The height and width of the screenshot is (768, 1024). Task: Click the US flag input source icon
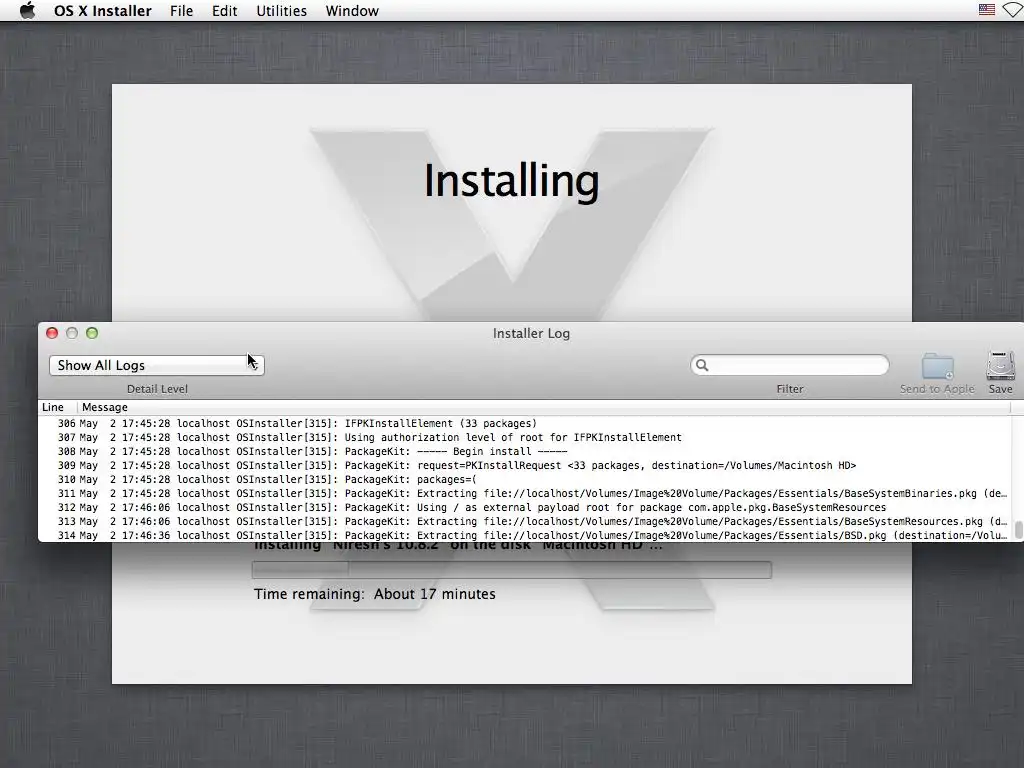[x=987, y=10]
